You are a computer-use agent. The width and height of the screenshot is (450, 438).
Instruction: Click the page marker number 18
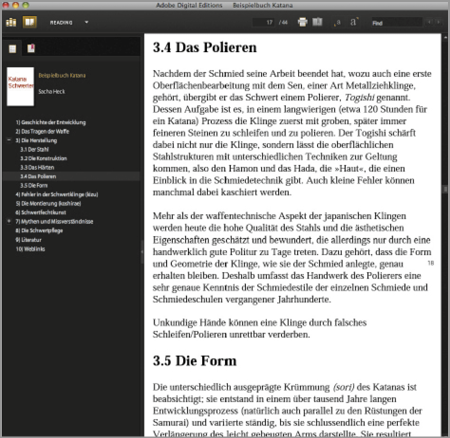click(431, 263)
